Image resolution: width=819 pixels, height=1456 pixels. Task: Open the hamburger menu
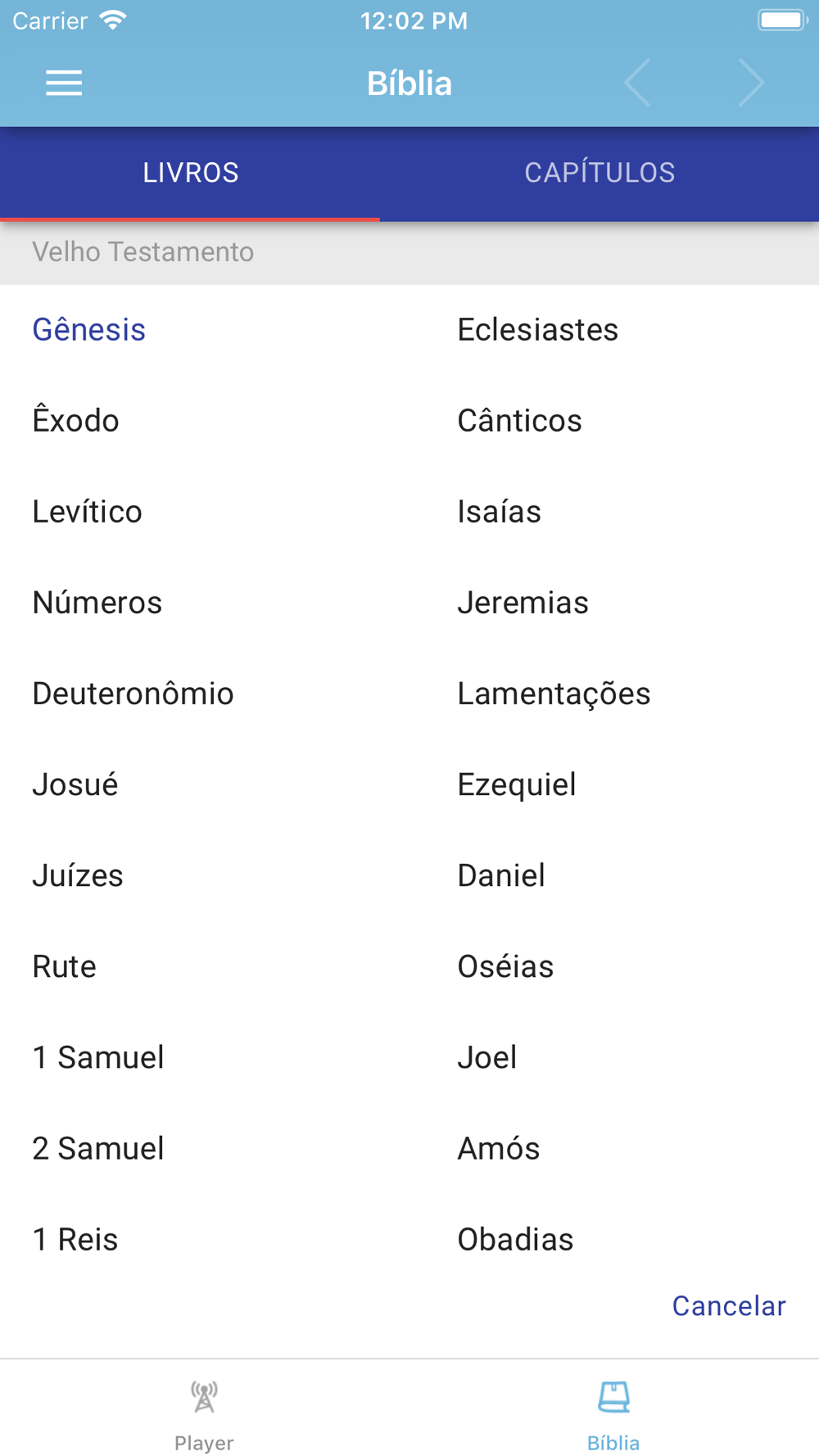click(x=64, y=83)
